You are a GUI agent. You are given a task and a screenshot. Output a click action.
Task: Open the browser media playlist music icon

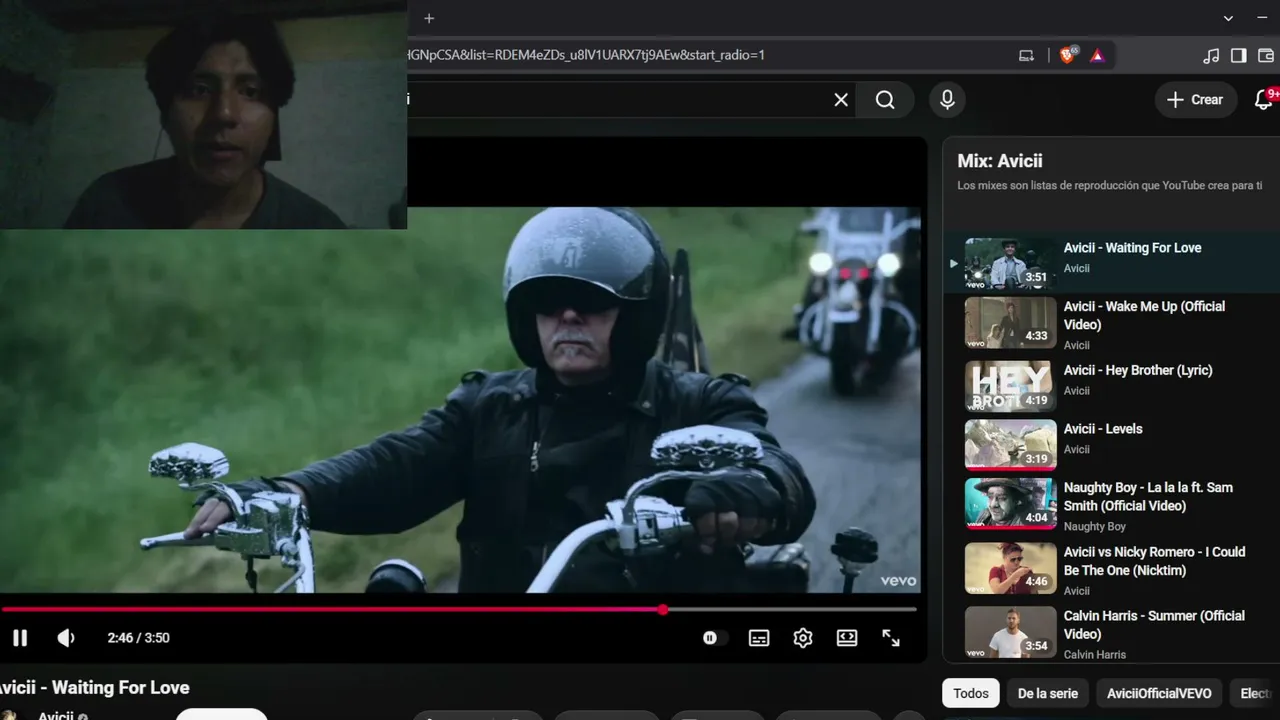[1211, 55]
